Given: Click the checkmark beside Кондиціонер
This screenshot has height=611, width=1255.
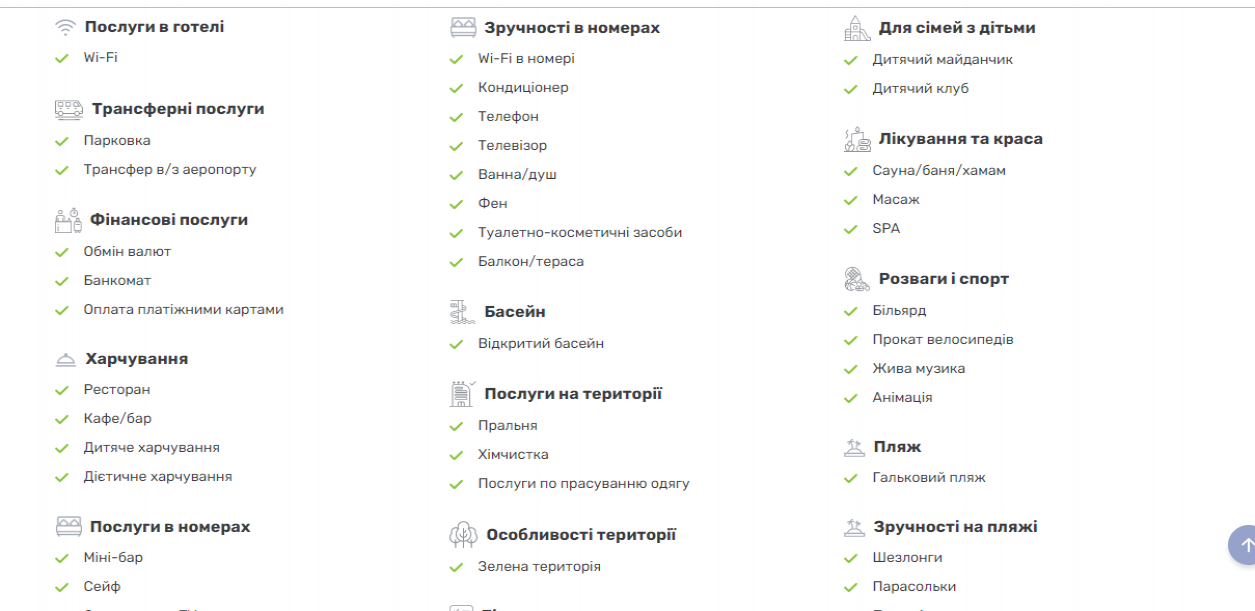Looking at the screenshot, I should tap(456, 88).
